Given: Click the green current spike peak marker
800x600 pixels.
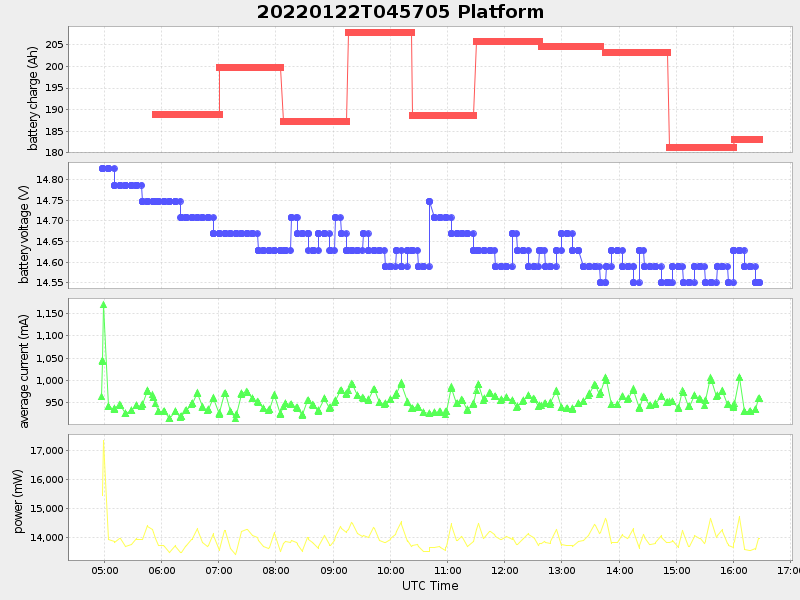Looking at the screenshot, I should 103,305.
